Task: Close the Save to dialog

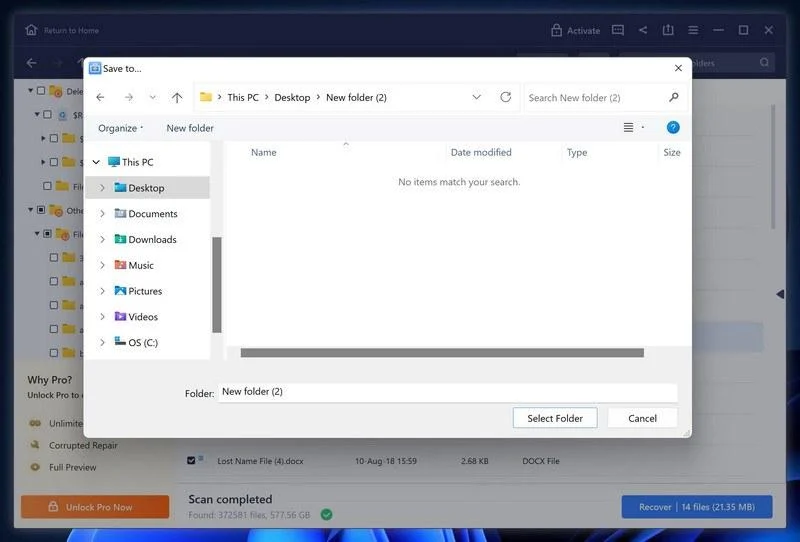Action: 678,68
